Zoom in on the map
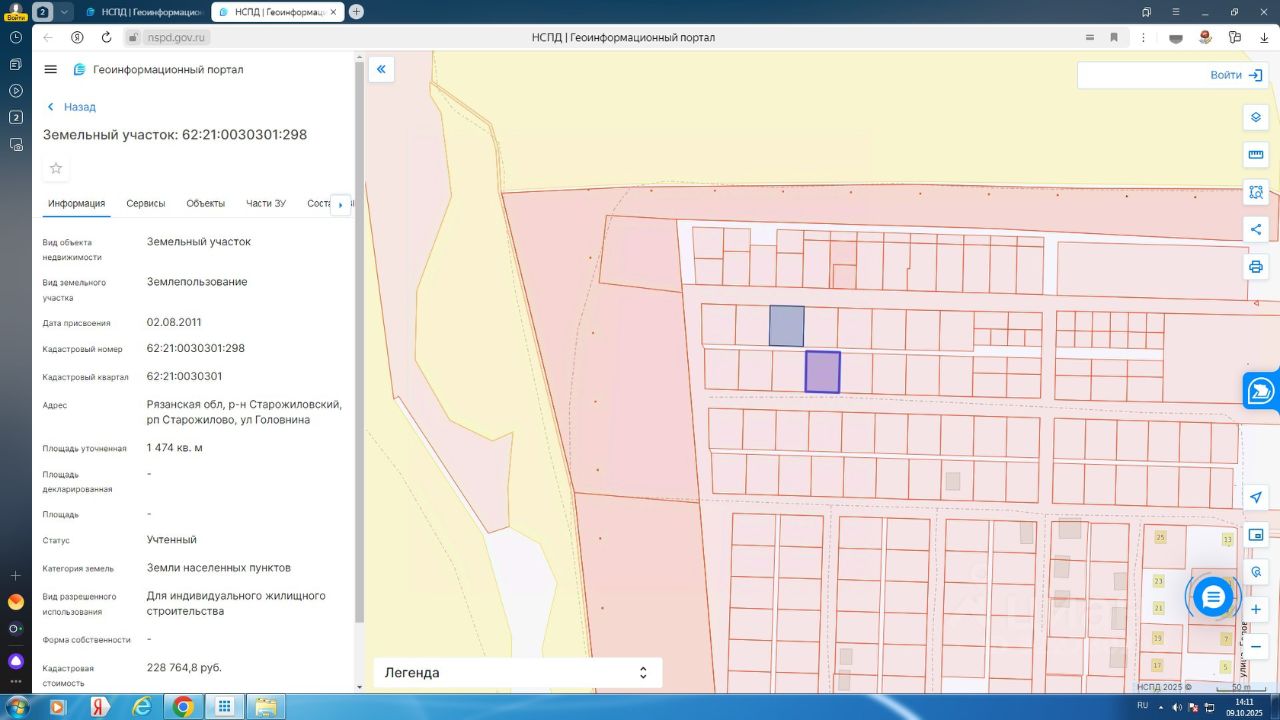The height and width of the screenshot is (720, 1280). tap(1256, 609)
